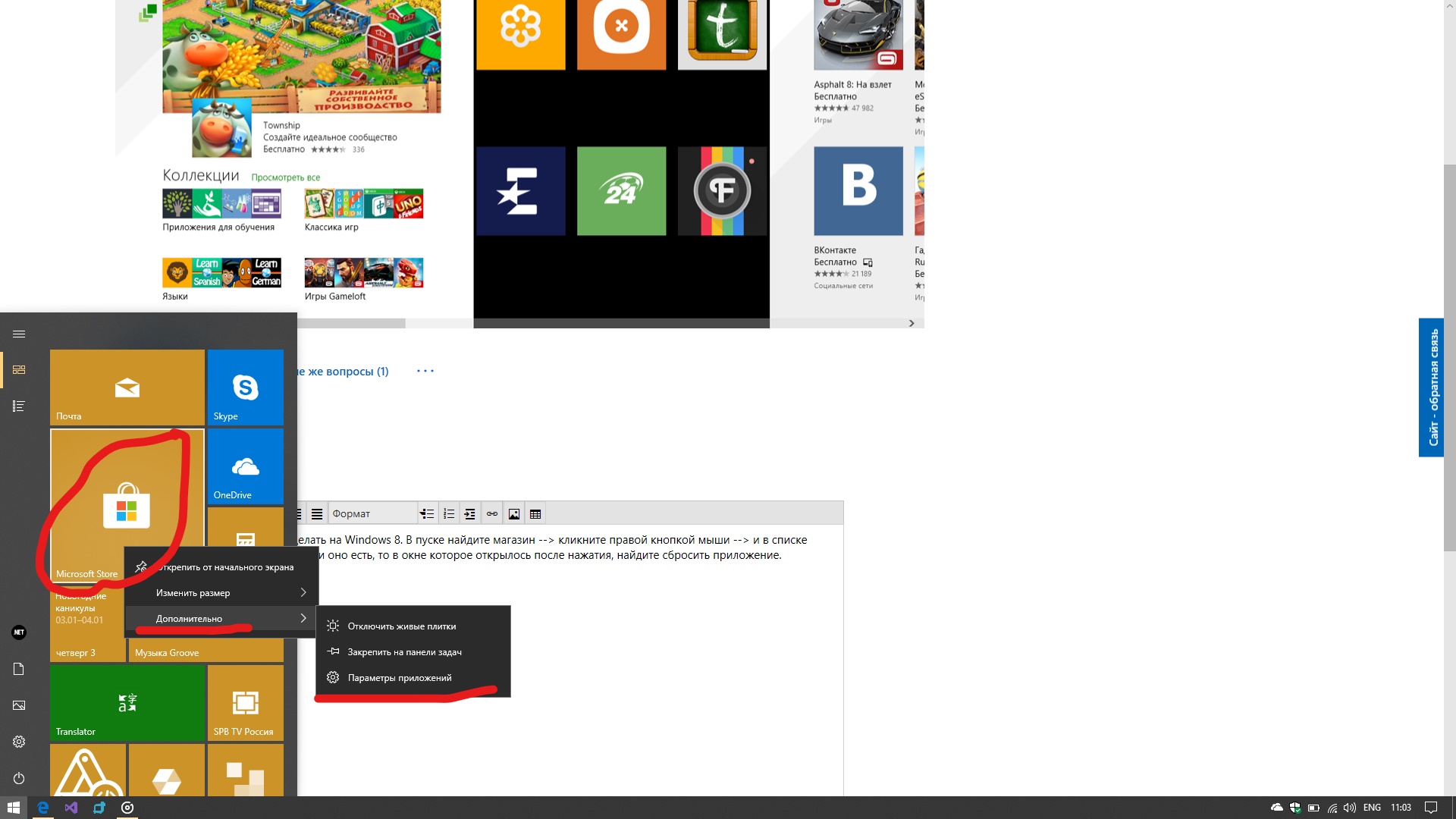Viewport: 1456px width, 819px height.
Task: Open the OneDrive tray icon
Action: 1277,808
